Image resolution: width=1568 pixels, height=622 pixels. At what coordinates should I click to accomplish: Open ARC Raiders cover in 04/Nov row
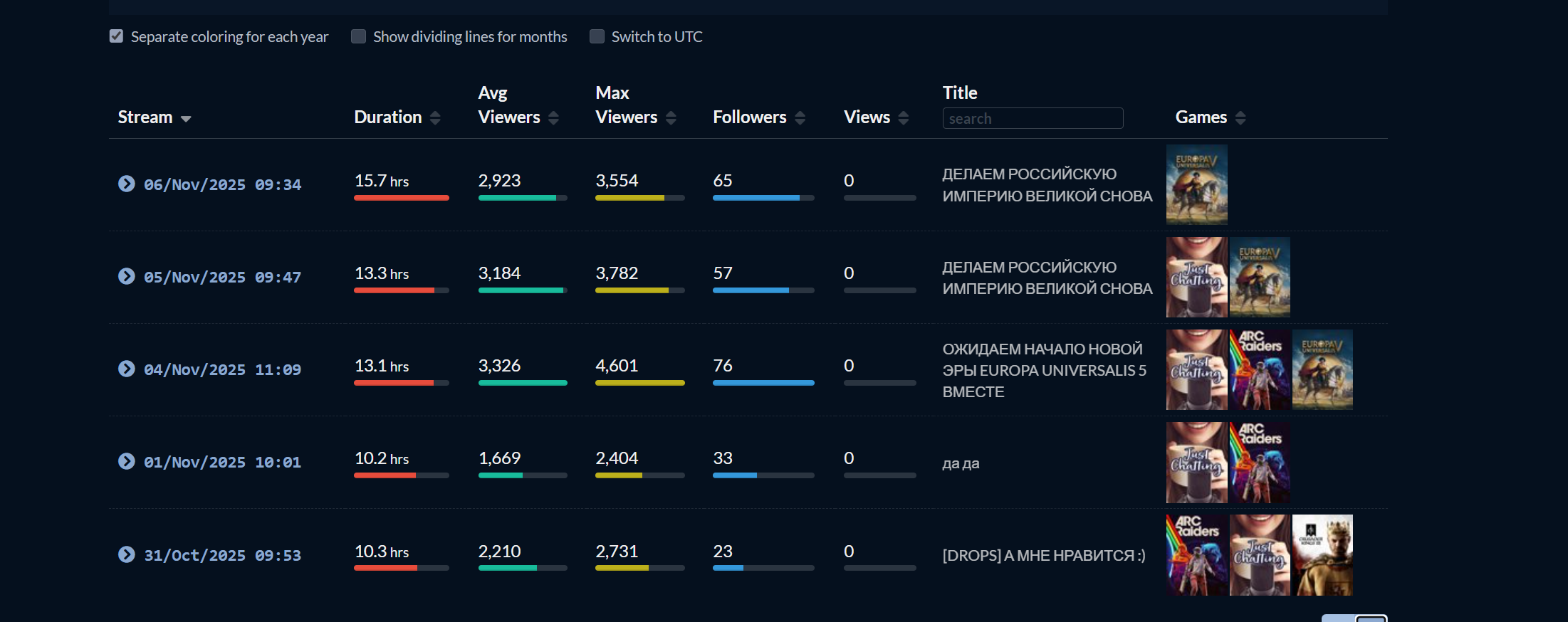point(1260,369)
